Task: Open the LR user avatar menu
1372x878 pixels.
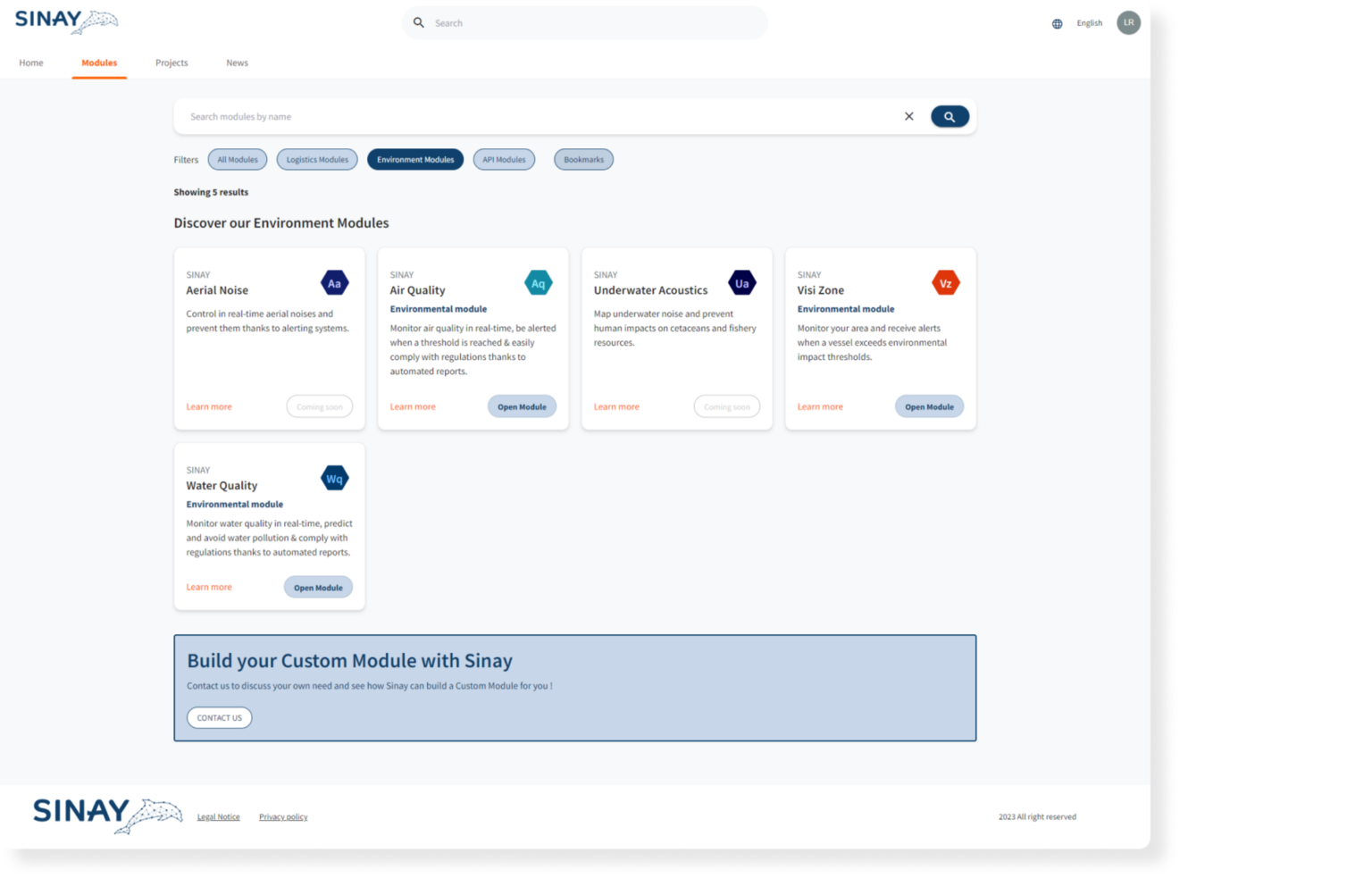Action: (1129, 23)
